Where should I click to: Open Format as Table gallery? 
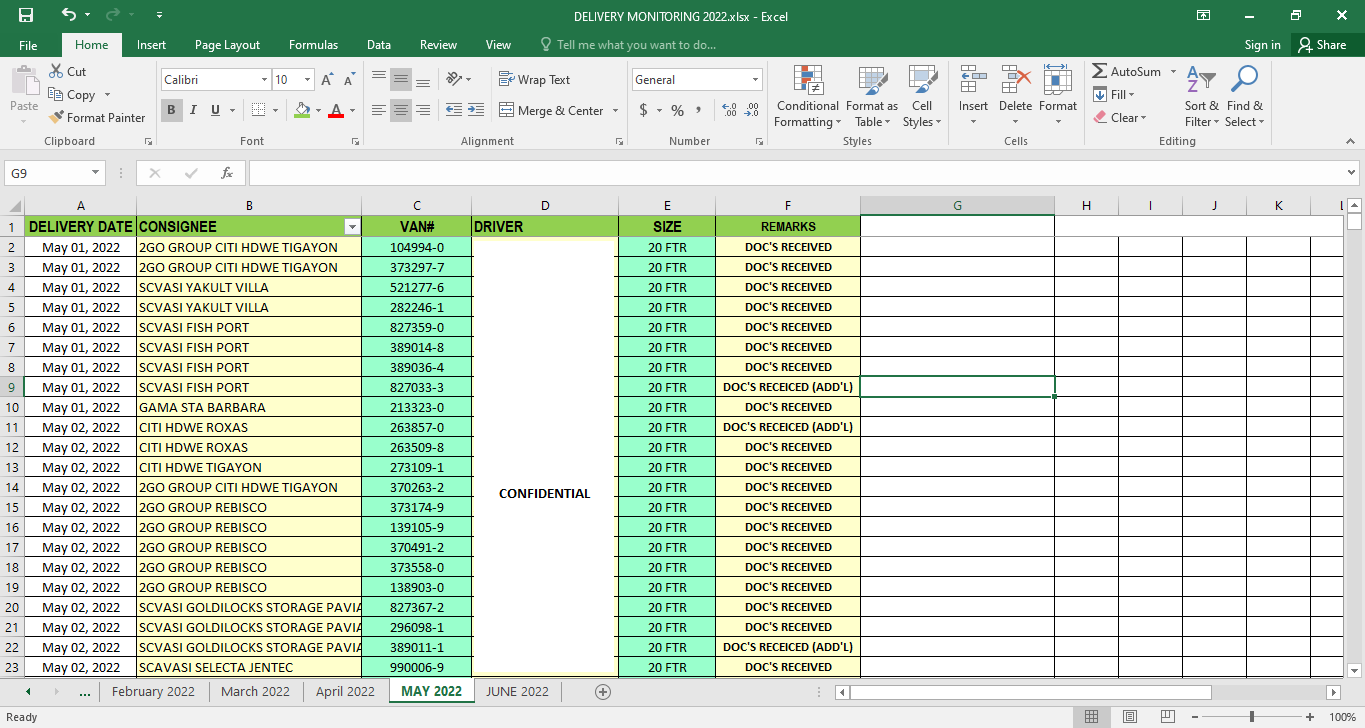point(872,96)
